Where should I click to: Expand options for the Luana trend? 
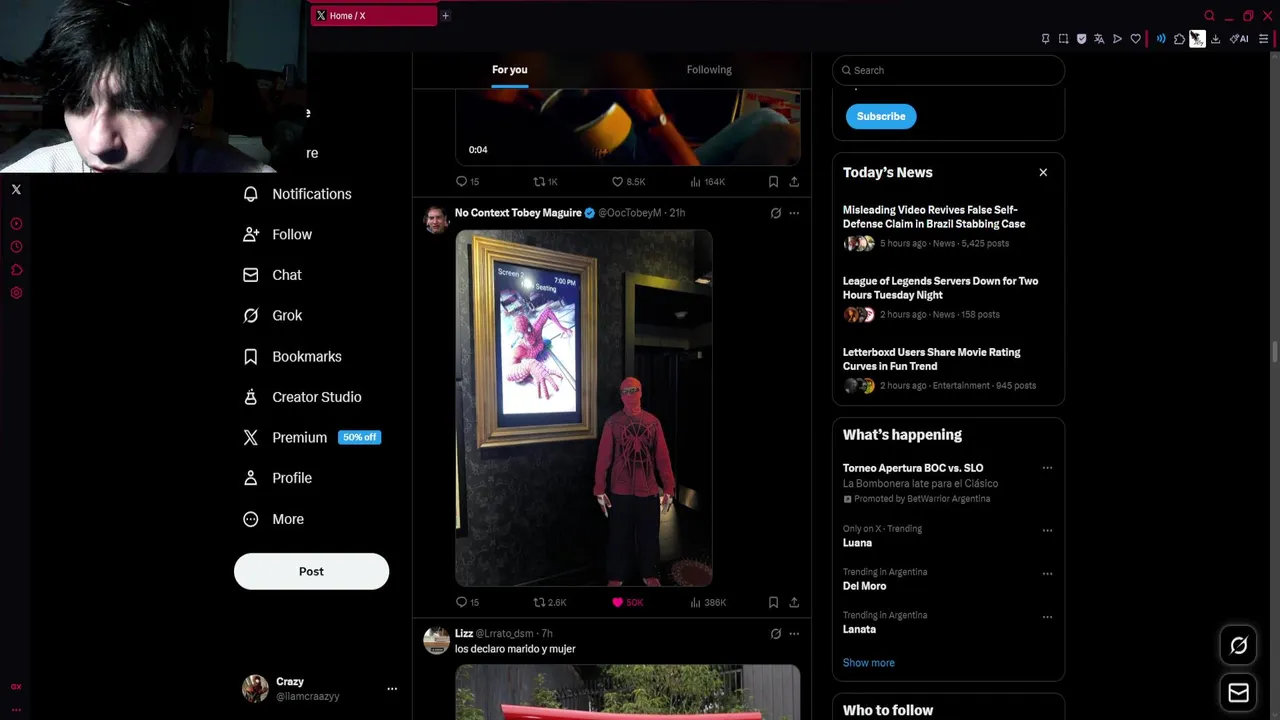(1047, 530)
